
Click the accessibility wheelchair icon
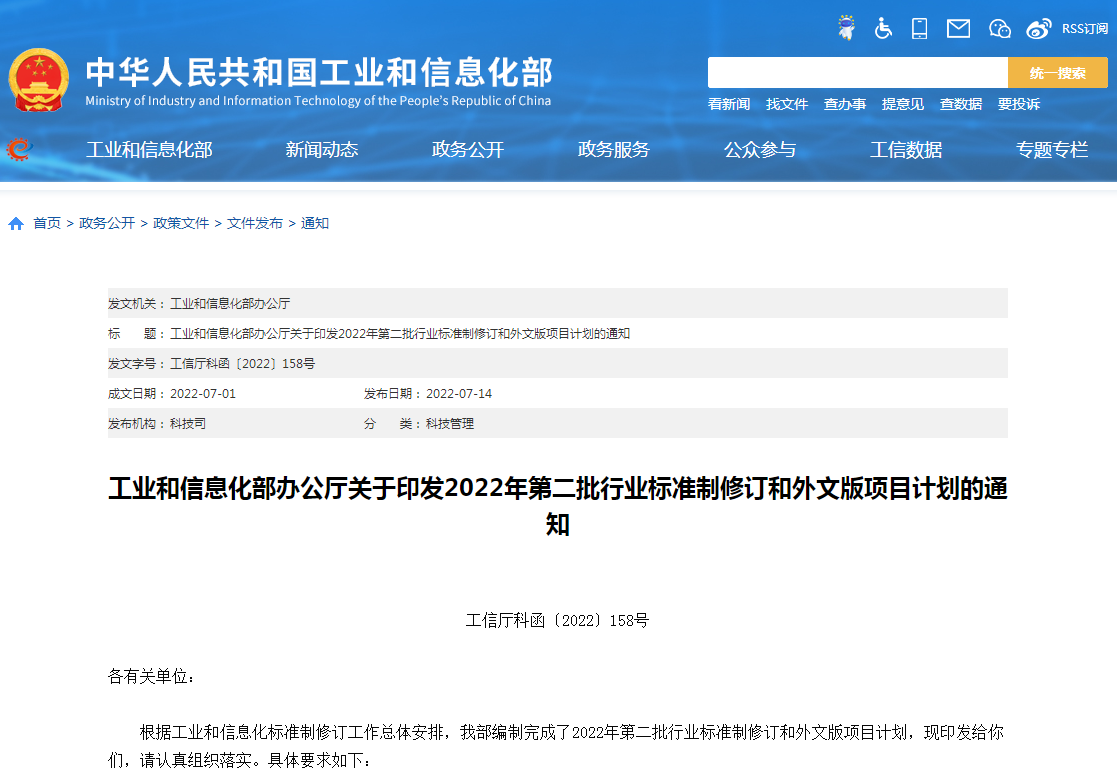tap(883, 29)
